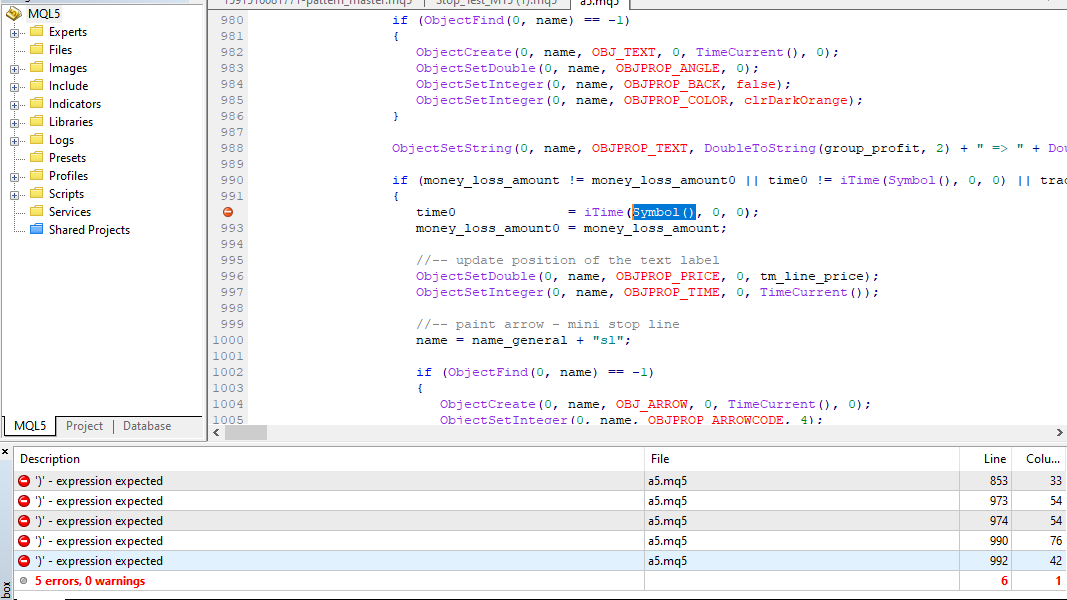
Task: Sort errors by Description column
Action: click(x=329, y=459)
